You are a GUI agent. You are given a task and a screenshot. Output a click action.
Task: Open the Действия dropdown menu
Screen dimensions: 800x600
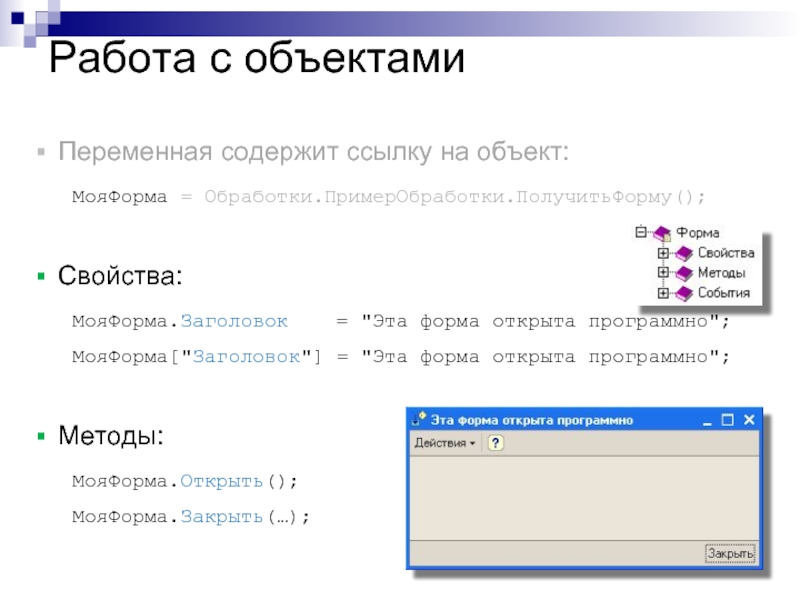click(x=445, y=443)
